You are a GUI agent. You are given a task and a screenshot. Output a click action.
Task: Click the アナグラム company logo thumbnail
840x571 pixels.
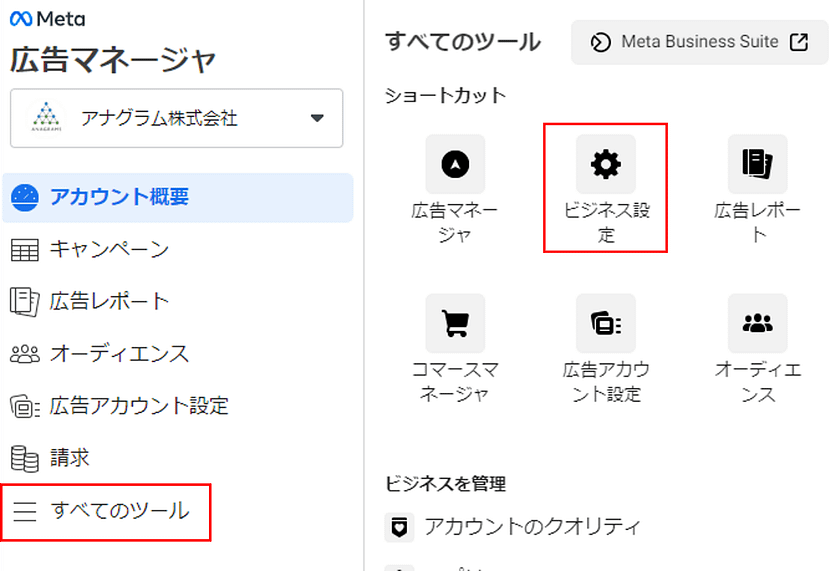click(x=47, y=118)
